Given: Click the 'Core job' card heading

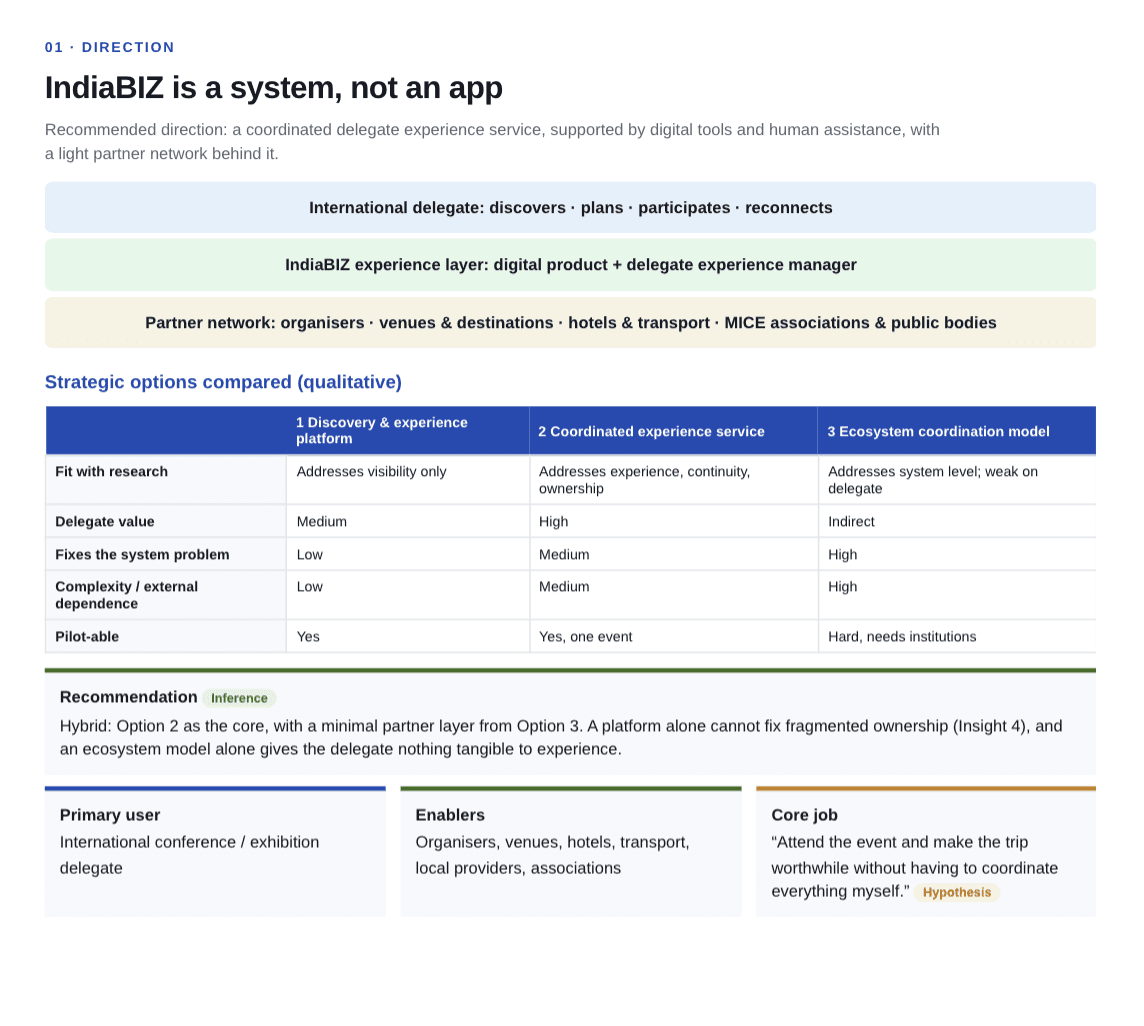Looking at the screenshot, I should pyautogui.click(x=804, y=815).
